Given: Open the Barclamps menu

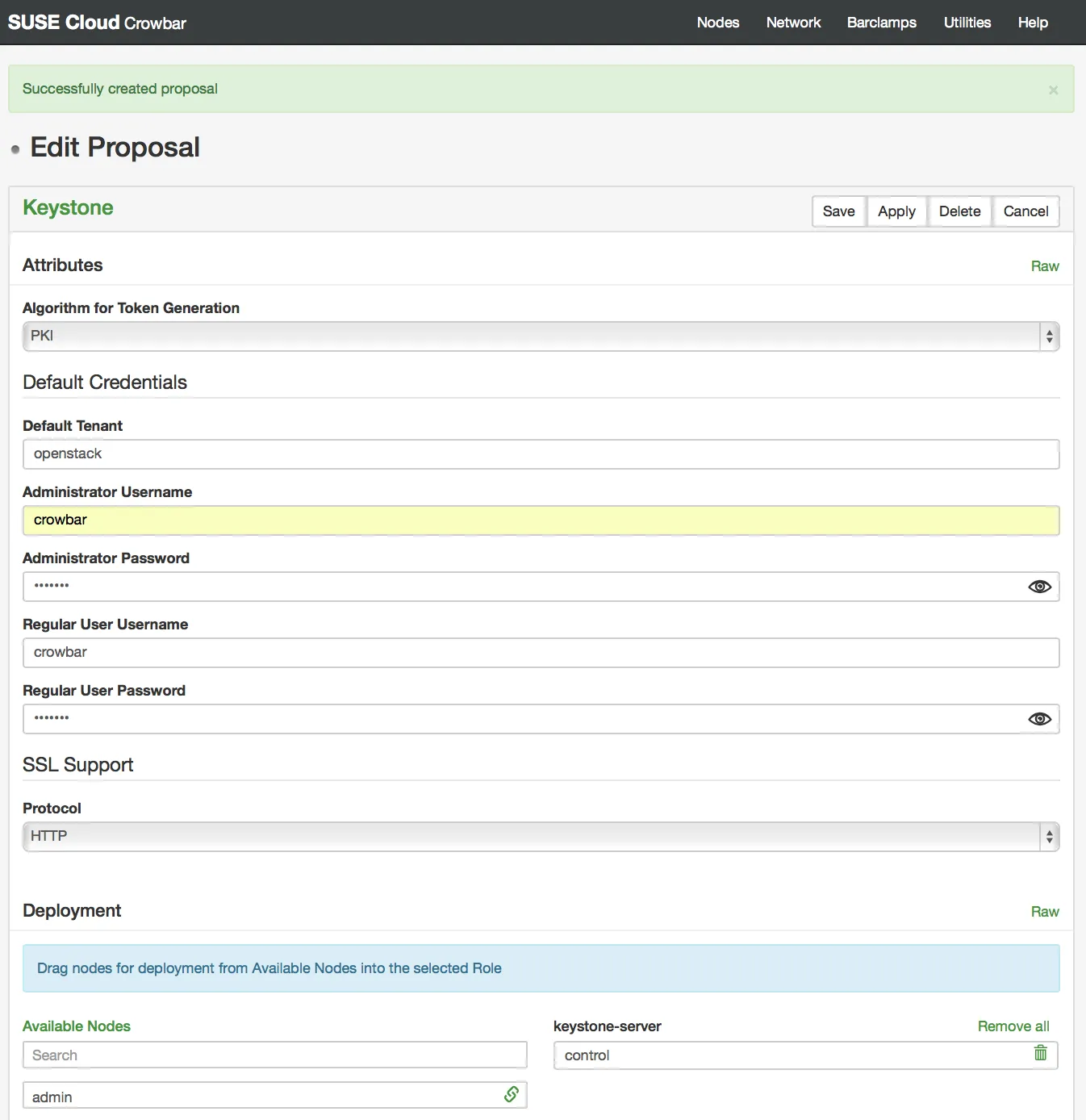Looking at the screenshot, I should point(881,23).
